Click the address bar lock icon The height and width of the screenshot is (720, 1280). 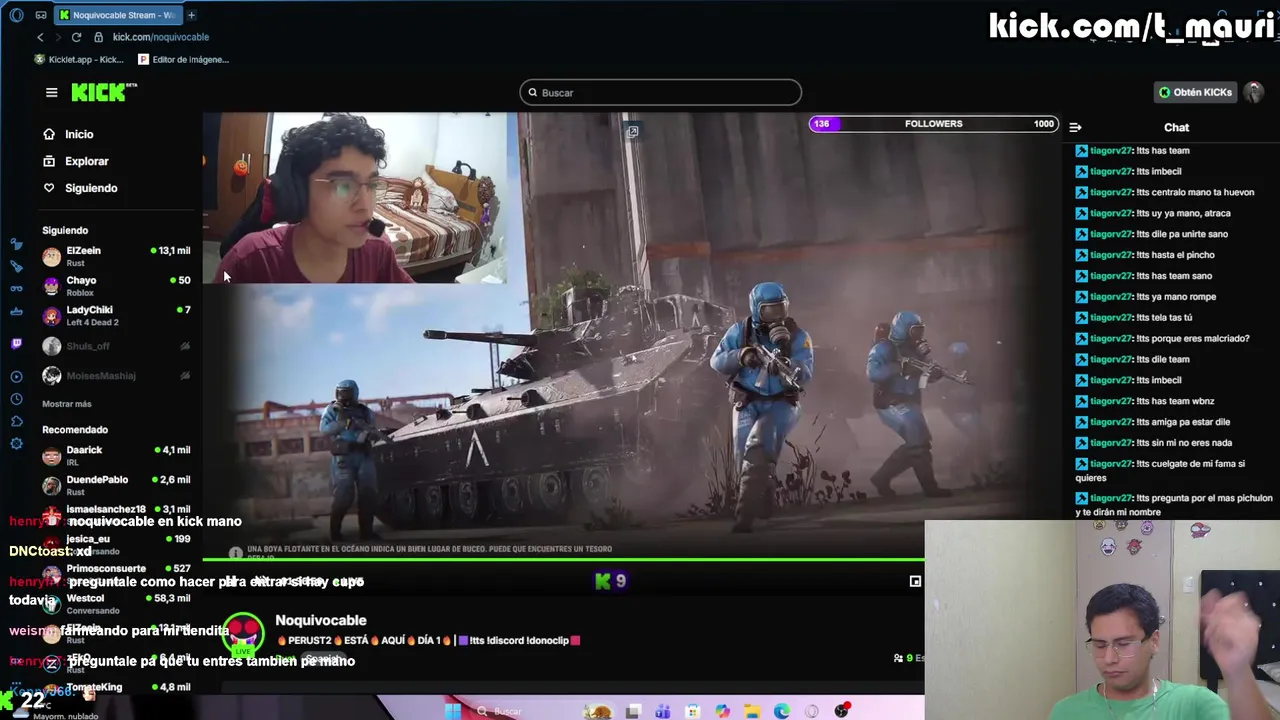click(x=98, y=37)
